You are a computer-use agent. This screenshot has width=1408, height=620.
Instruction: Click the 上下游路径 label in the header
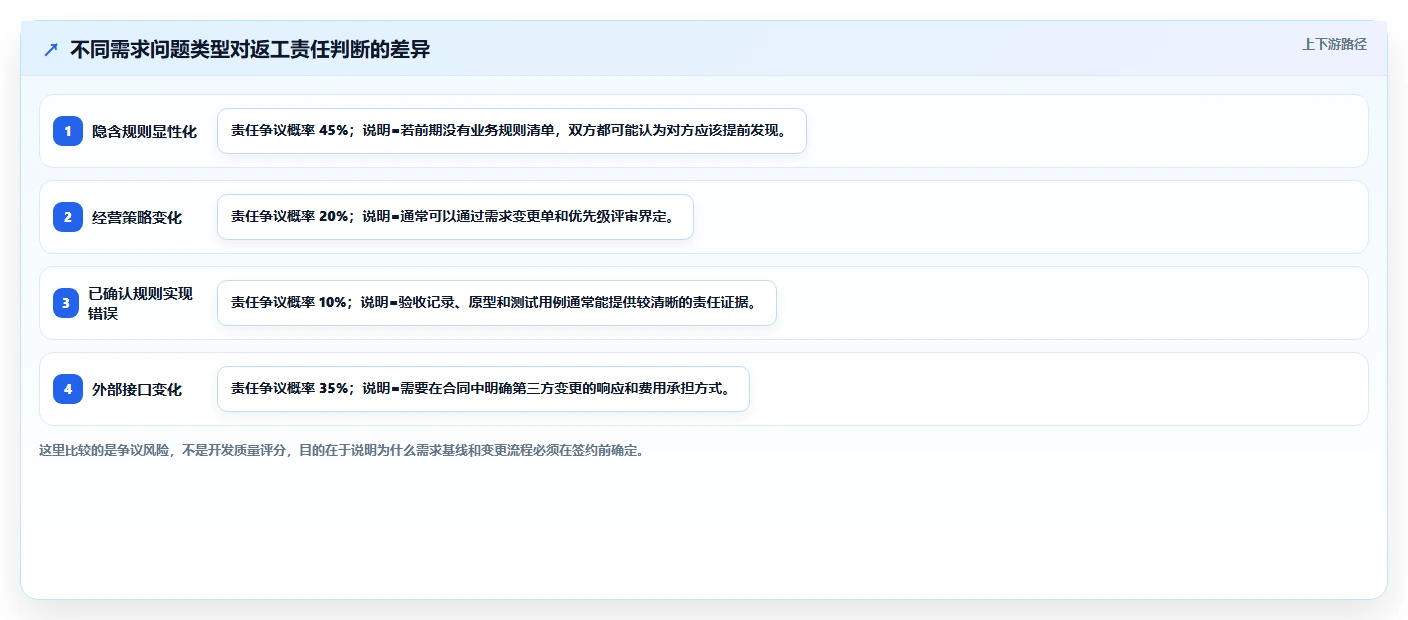pos(1334,44)
